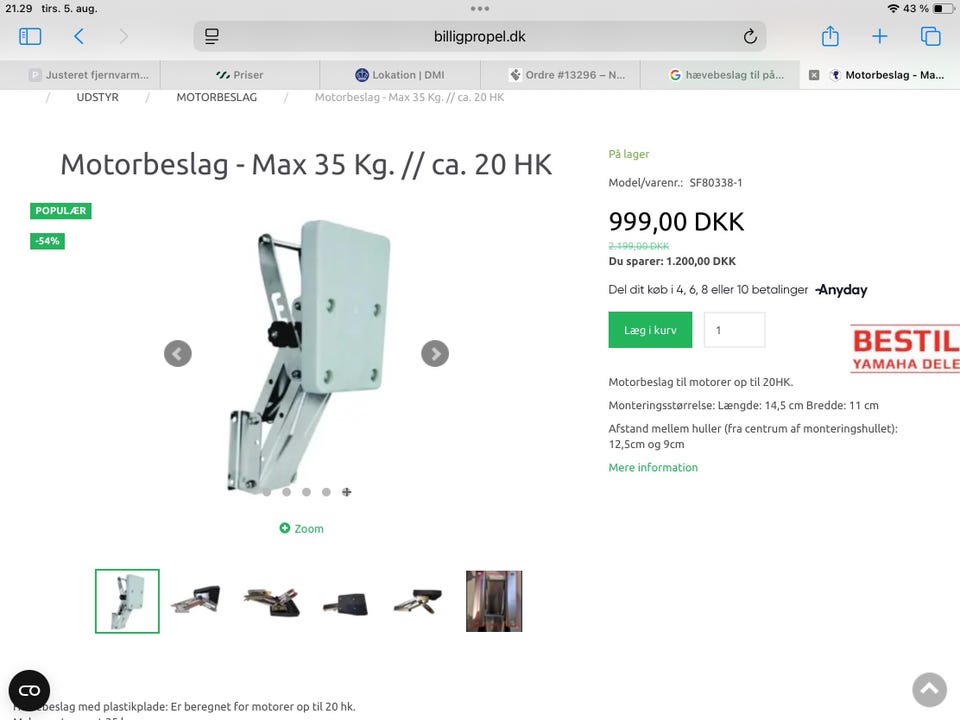Show the previous product image
Image resolution: width=960 pixels, height=720 pixels.
(x=178, y=353)
